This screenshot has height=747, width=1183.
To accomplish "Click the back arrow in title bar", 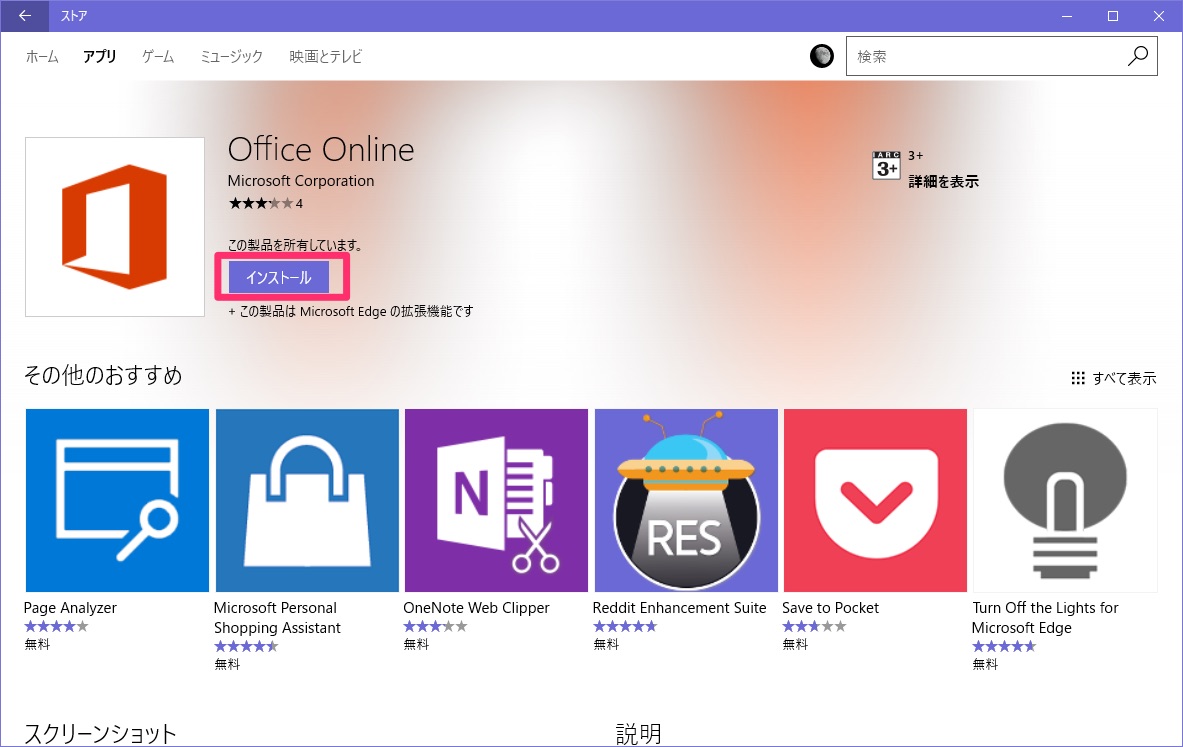I will click(25, 16).
